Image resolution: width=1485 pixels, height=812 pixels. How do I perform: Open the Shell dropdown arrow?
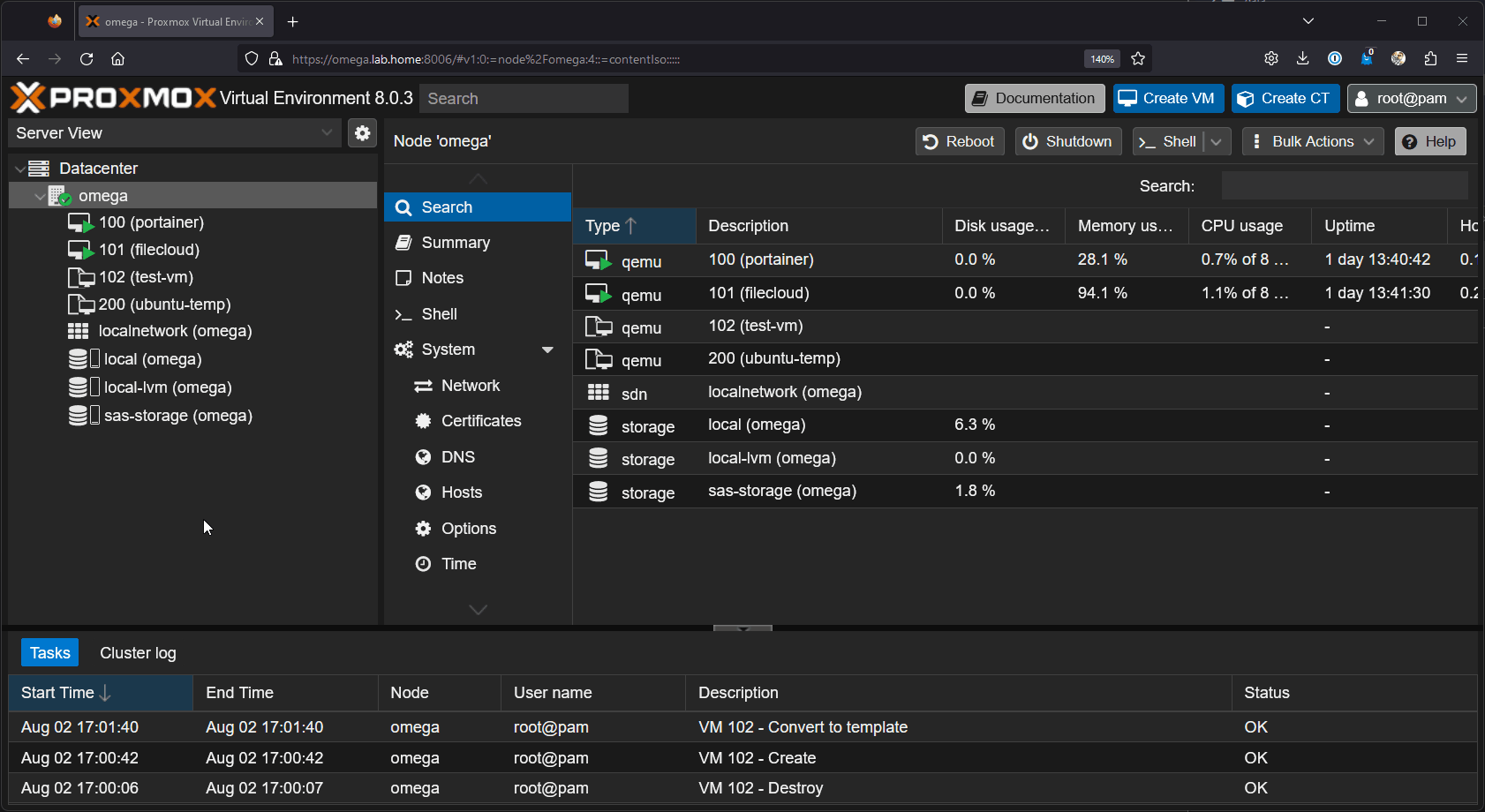coord(1217,141)
